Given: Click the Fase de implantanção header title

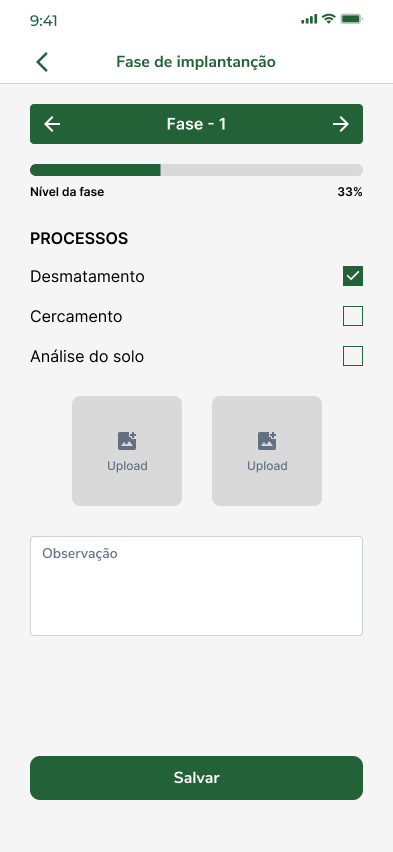Looking at the screenshot, I should click(x=196, y=62).
